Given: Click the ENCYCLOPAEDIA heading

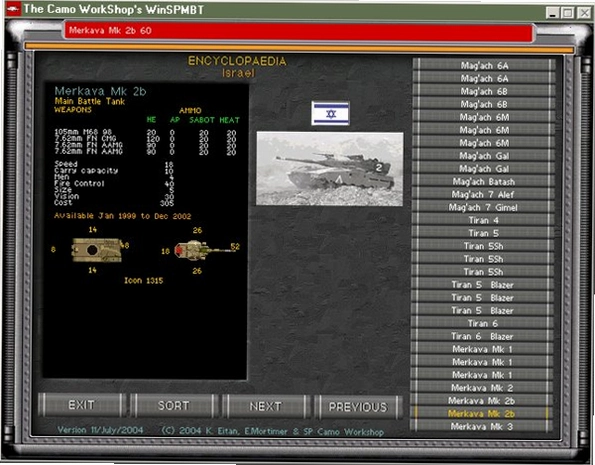Looking at the screenshot, I should (x=238, y=61).
